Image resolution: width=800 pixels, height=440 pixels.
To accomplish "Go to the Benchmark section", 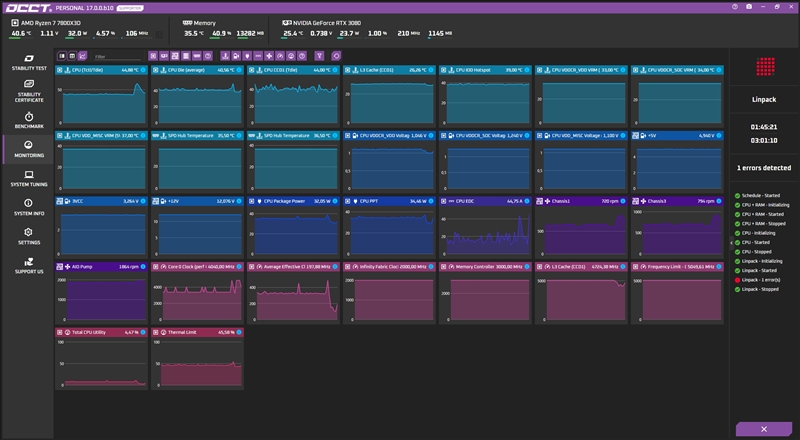I will tap(29, 120).
